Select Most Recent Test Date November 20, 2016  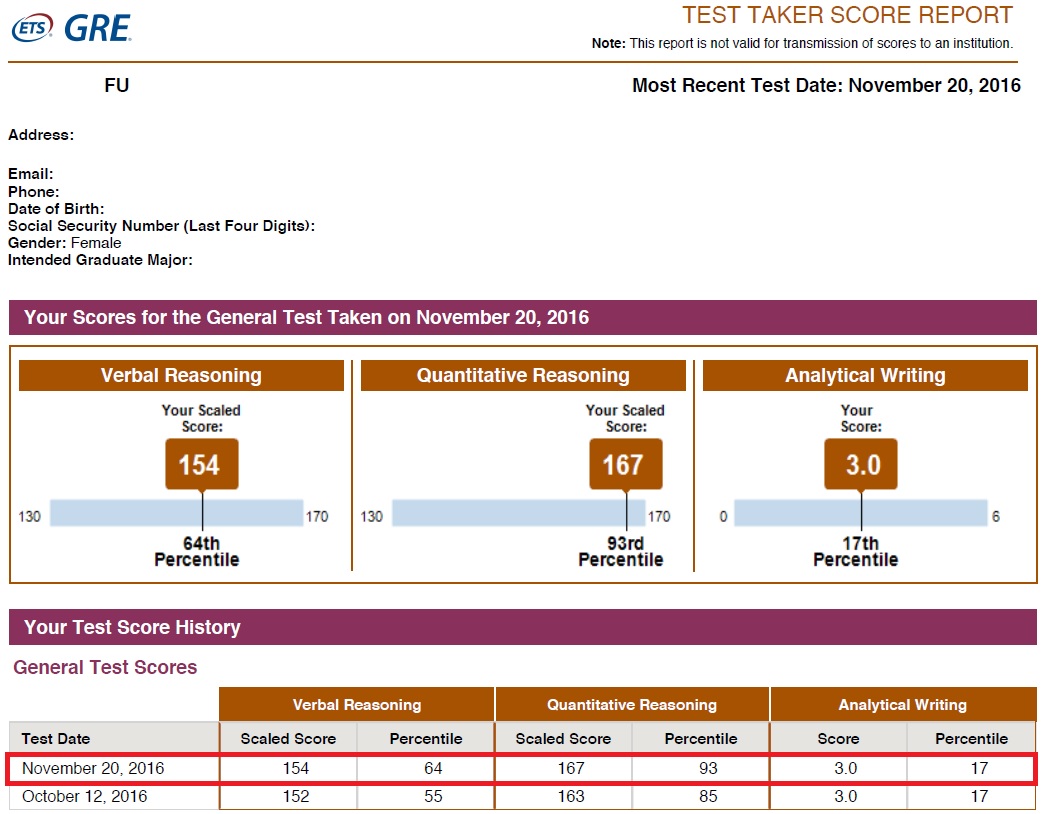pos(826,86)
